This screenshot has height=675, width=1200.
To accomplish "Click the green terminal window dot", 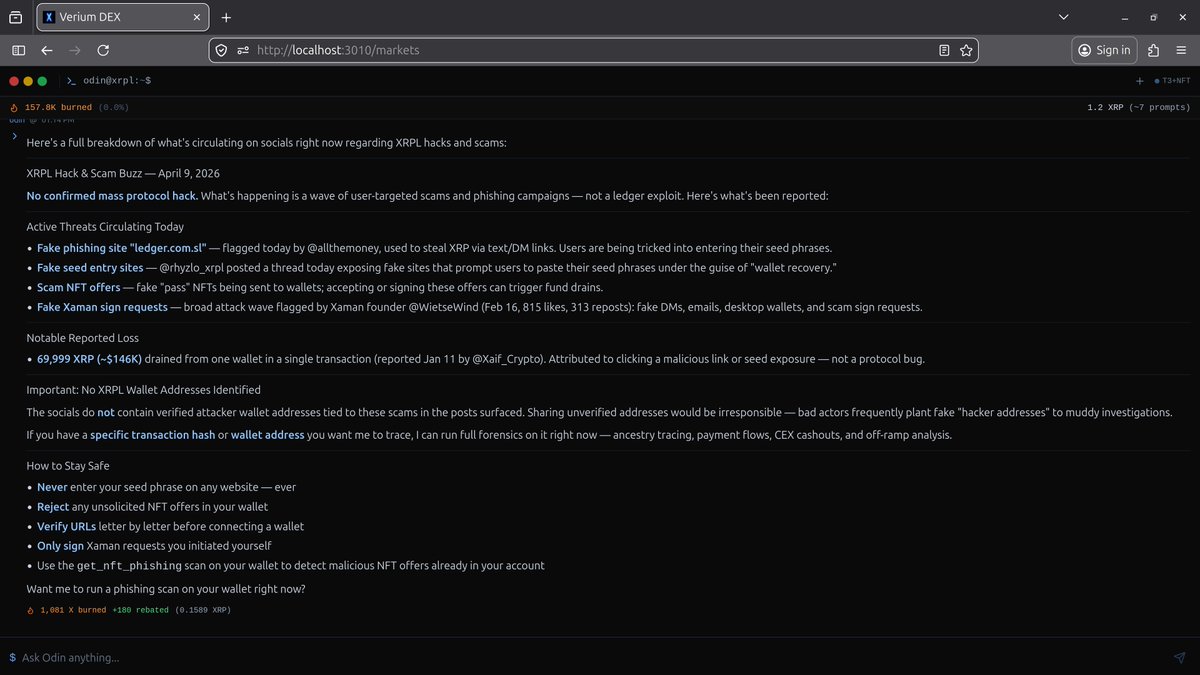I will click(42, 81).
